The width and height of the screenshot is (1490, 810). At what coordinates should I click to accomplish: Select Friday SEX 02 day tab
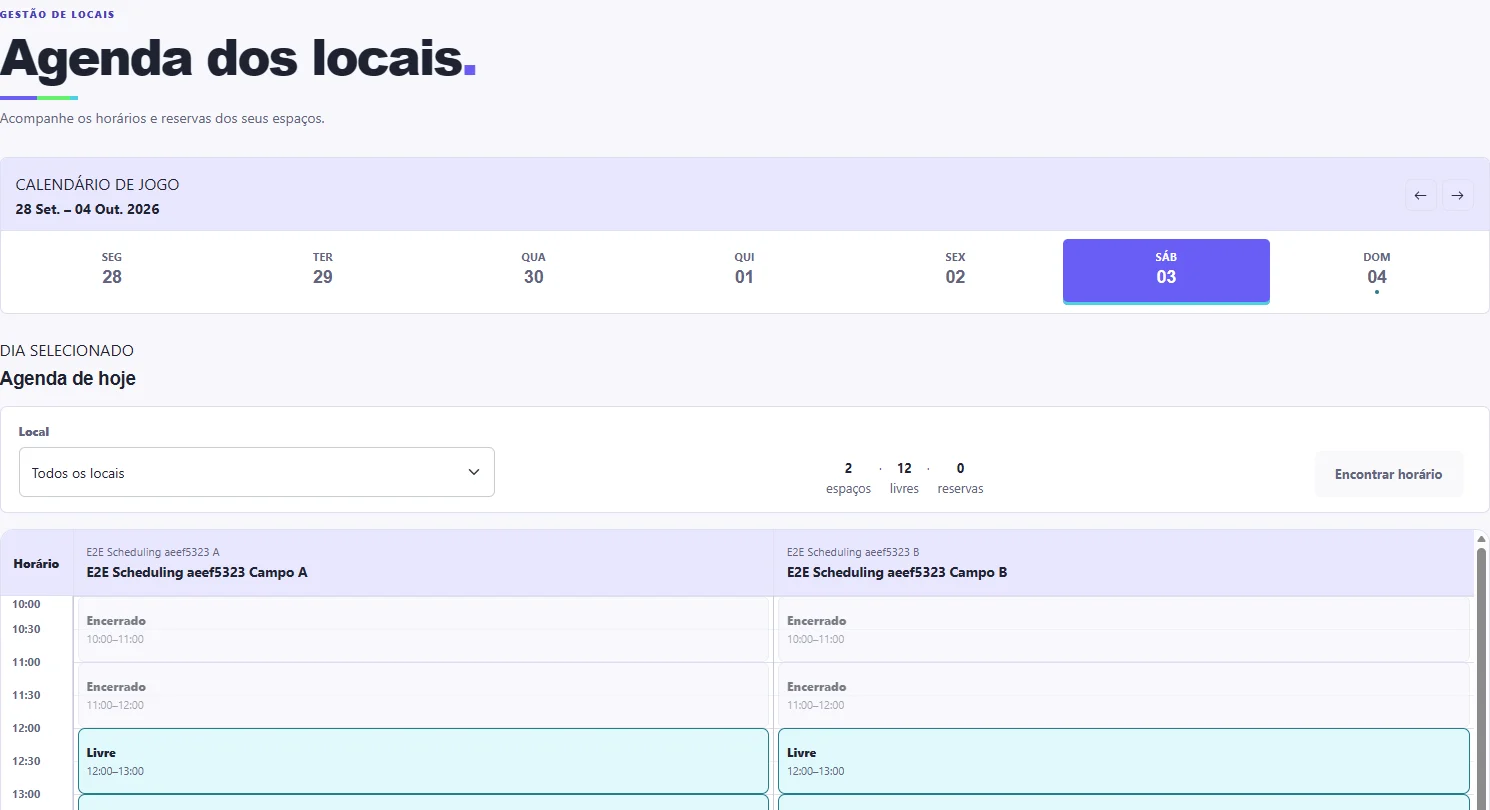[x=955, y=271]
